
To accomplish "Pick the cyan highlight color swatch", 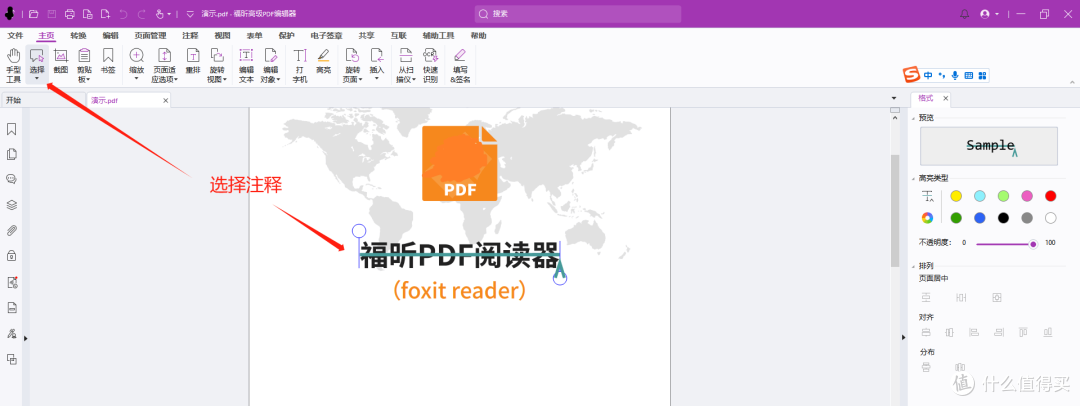I will coord(979,196).
